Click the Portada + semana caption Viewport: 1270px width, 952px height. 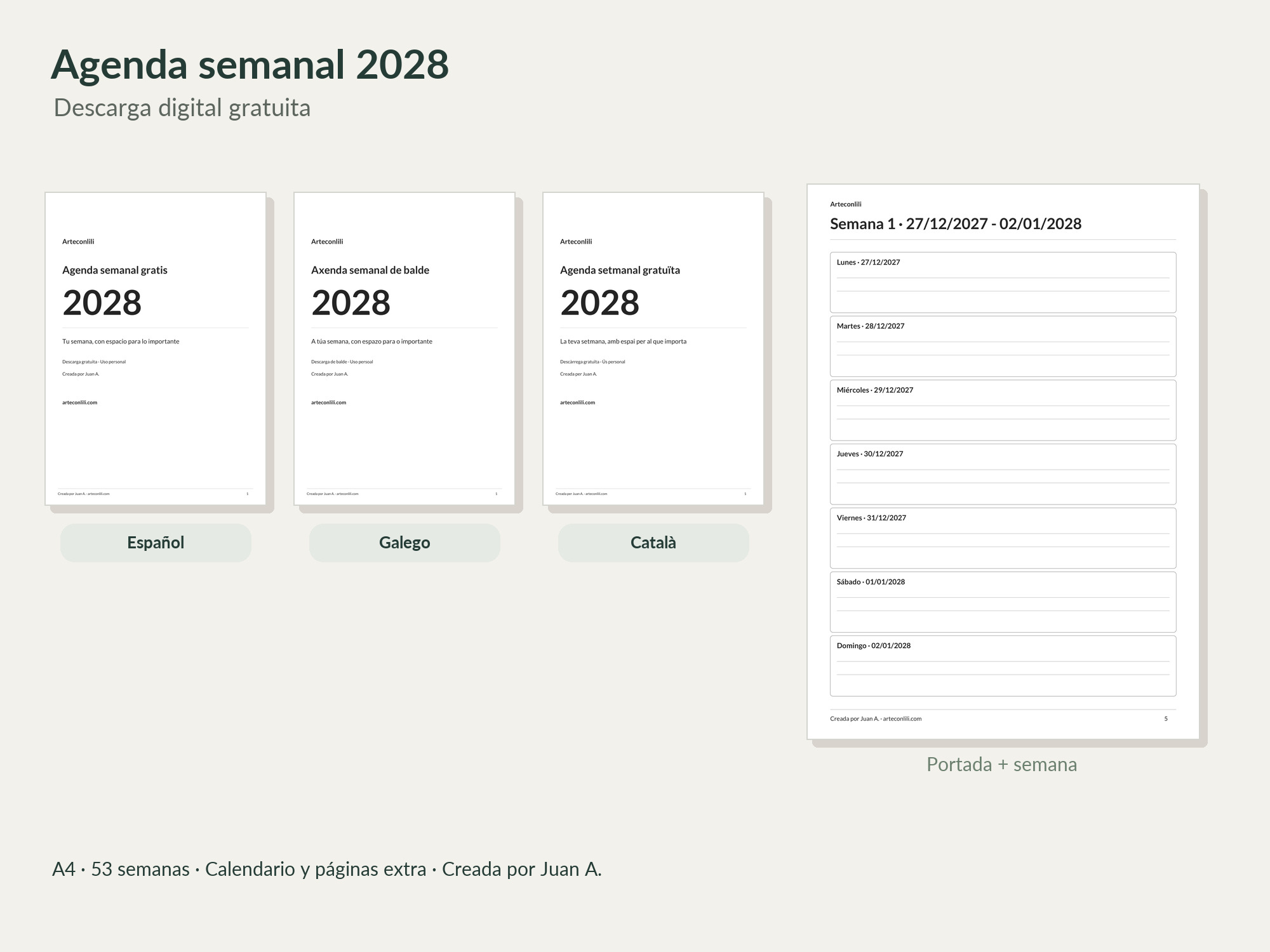1002,764
